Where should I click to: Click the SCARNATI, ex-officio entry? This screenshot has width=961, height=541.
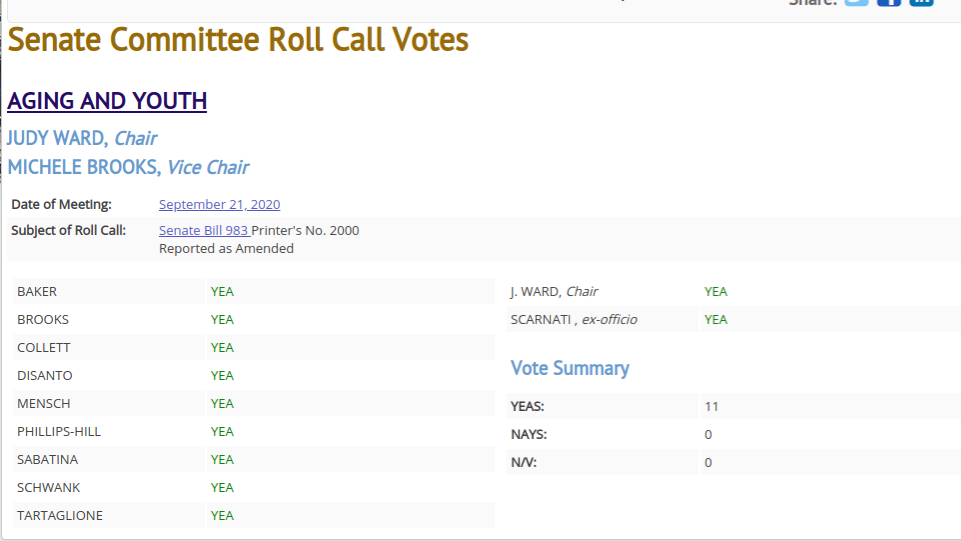573,320
